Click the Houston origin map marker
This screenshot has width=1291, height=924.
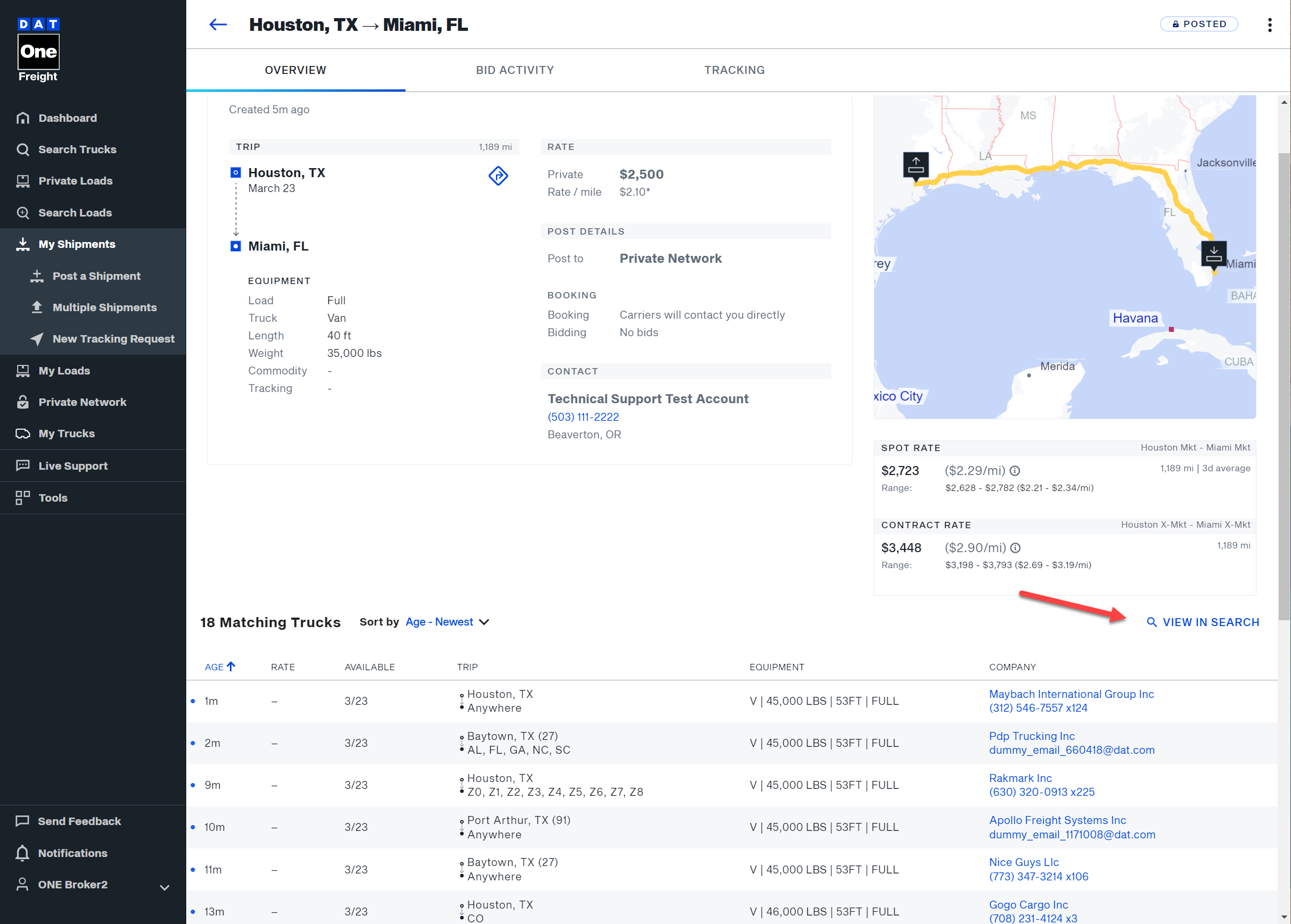pyautogui.click(x=915, y=165)
